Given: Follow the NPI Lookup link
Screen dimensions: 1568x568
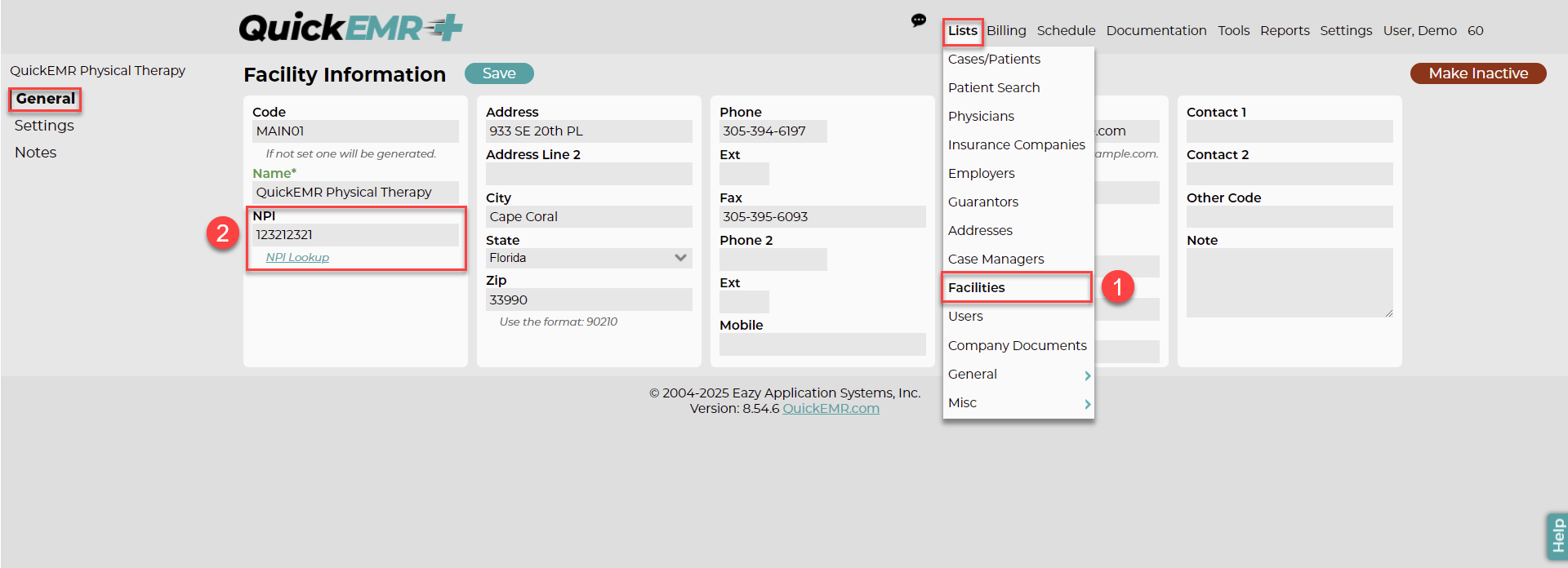Looking at the screenshot, I should pos(297,258).
